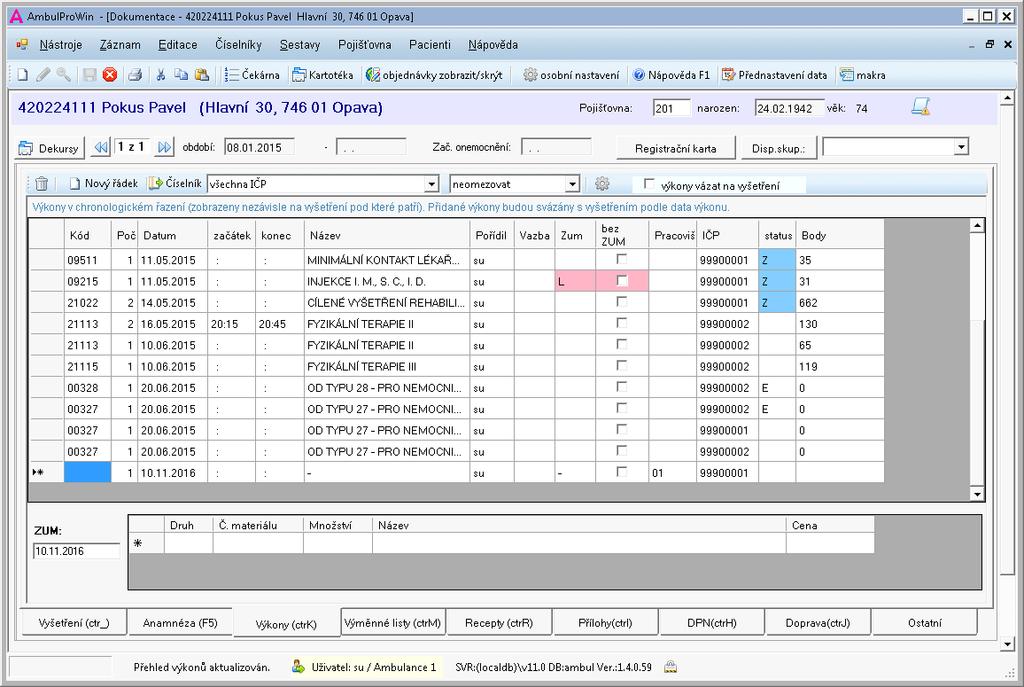Image resolution: width=1024 pixels, height=687 pixels.
Task: Switch to the Recepty (ctrR) tab
Action: pyautogui.click(x=499, y=623)
